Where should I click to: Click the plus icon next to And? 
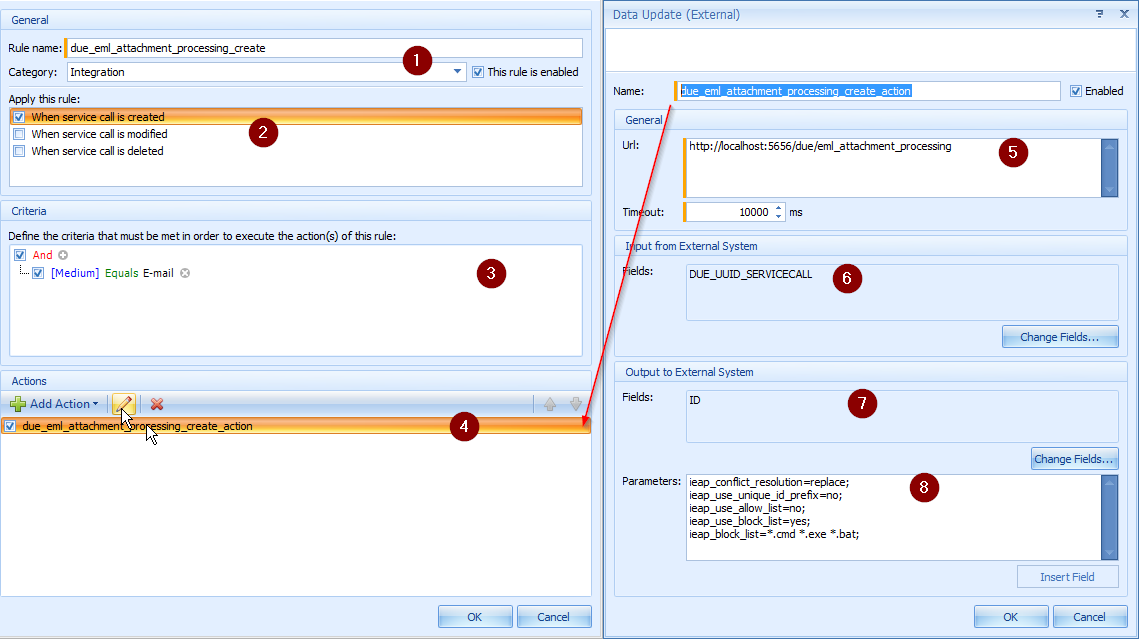(x=63, y=255)
